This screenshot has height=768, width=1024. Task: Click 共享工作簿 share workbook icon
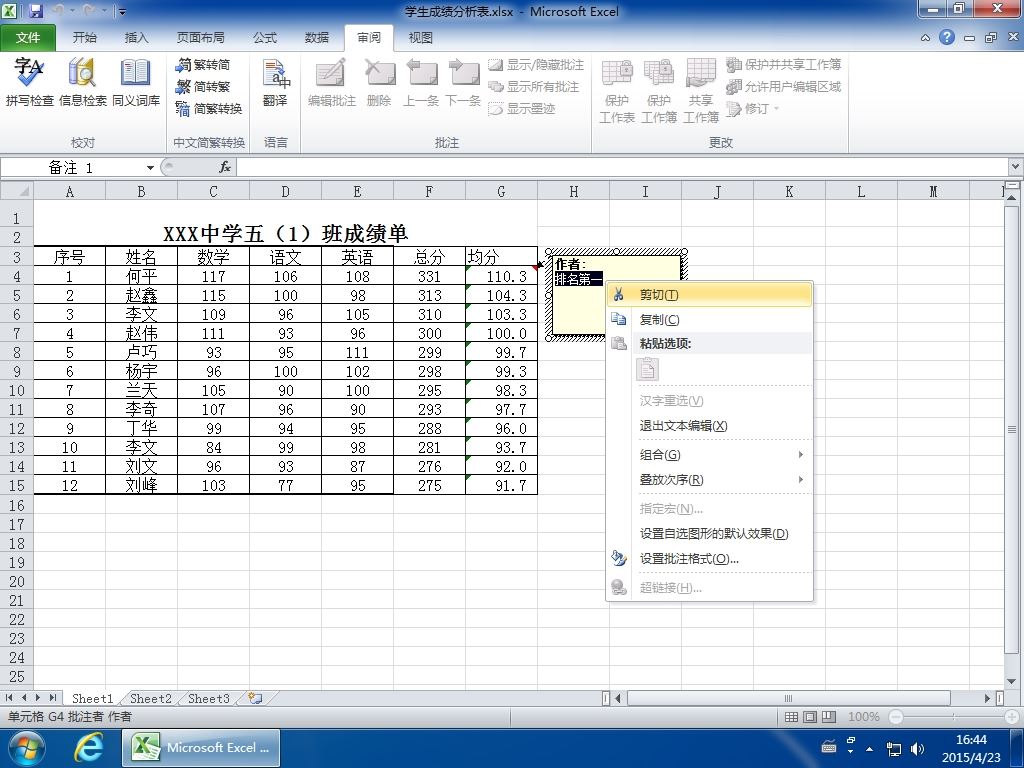click(x=701, y=90)
